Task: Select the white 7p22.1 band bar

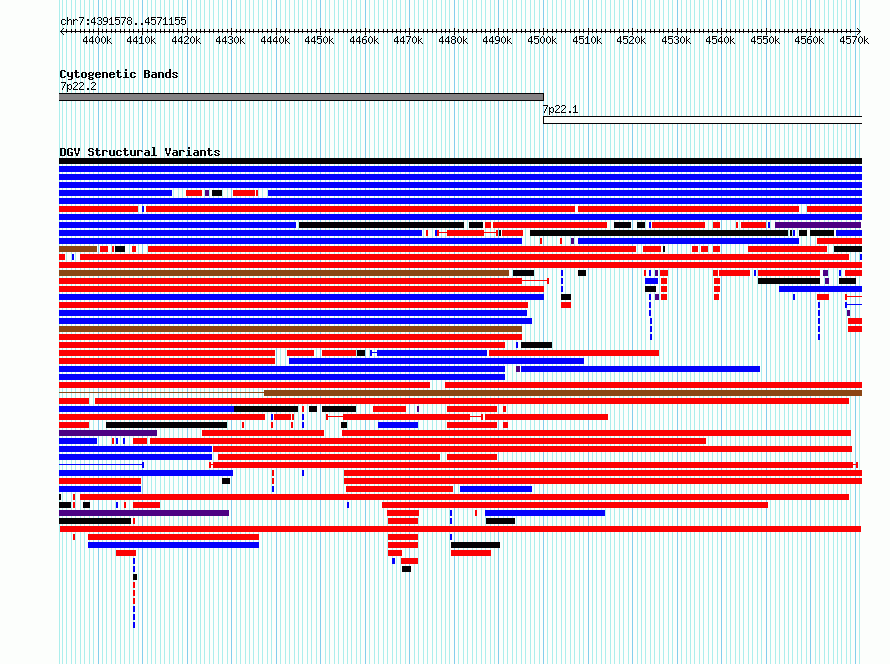Action: (702, 120)
